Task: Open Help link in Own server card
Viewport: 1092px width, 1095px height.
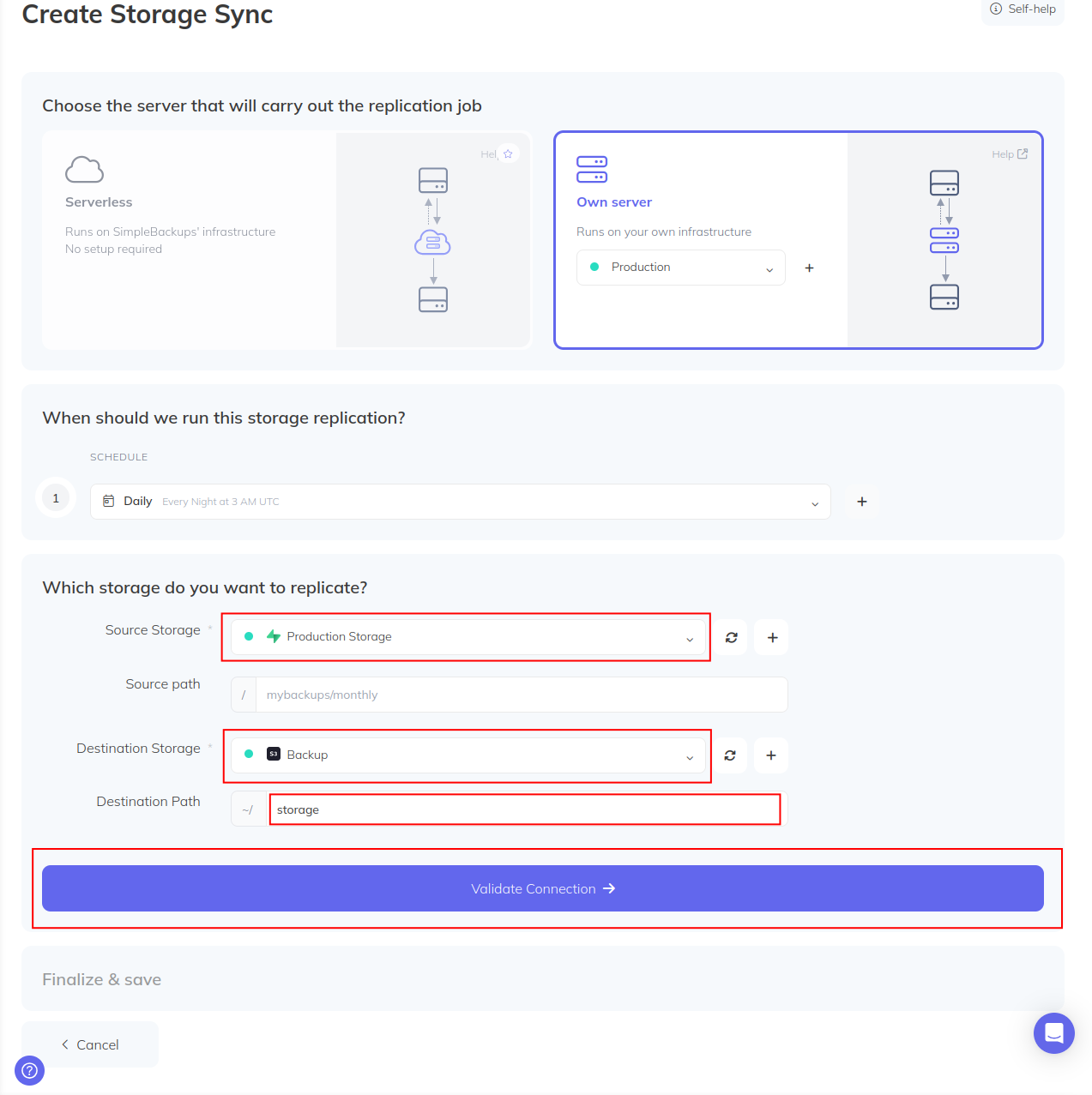Action: coord(1010,154)
